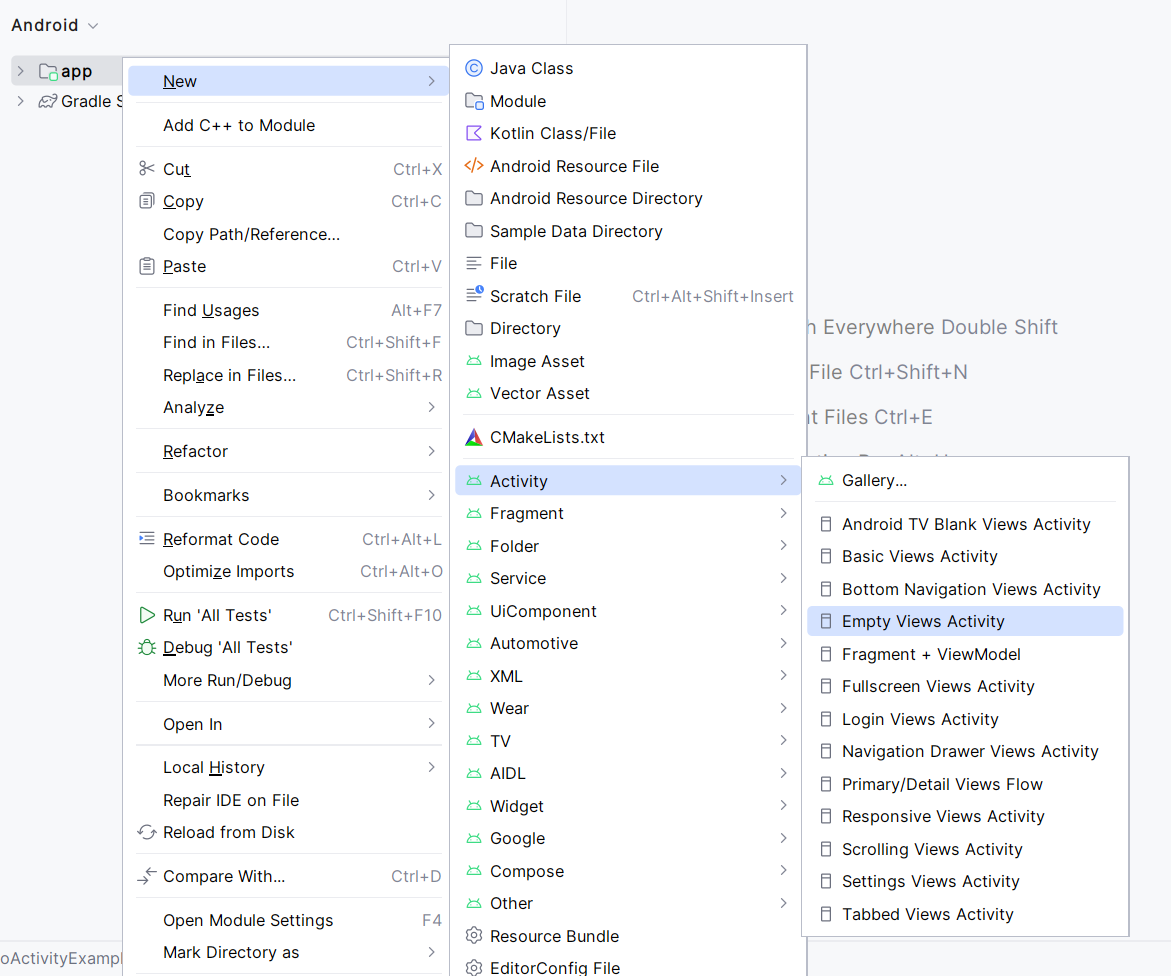Click the Copy icon in context menu

click(146, 201)
